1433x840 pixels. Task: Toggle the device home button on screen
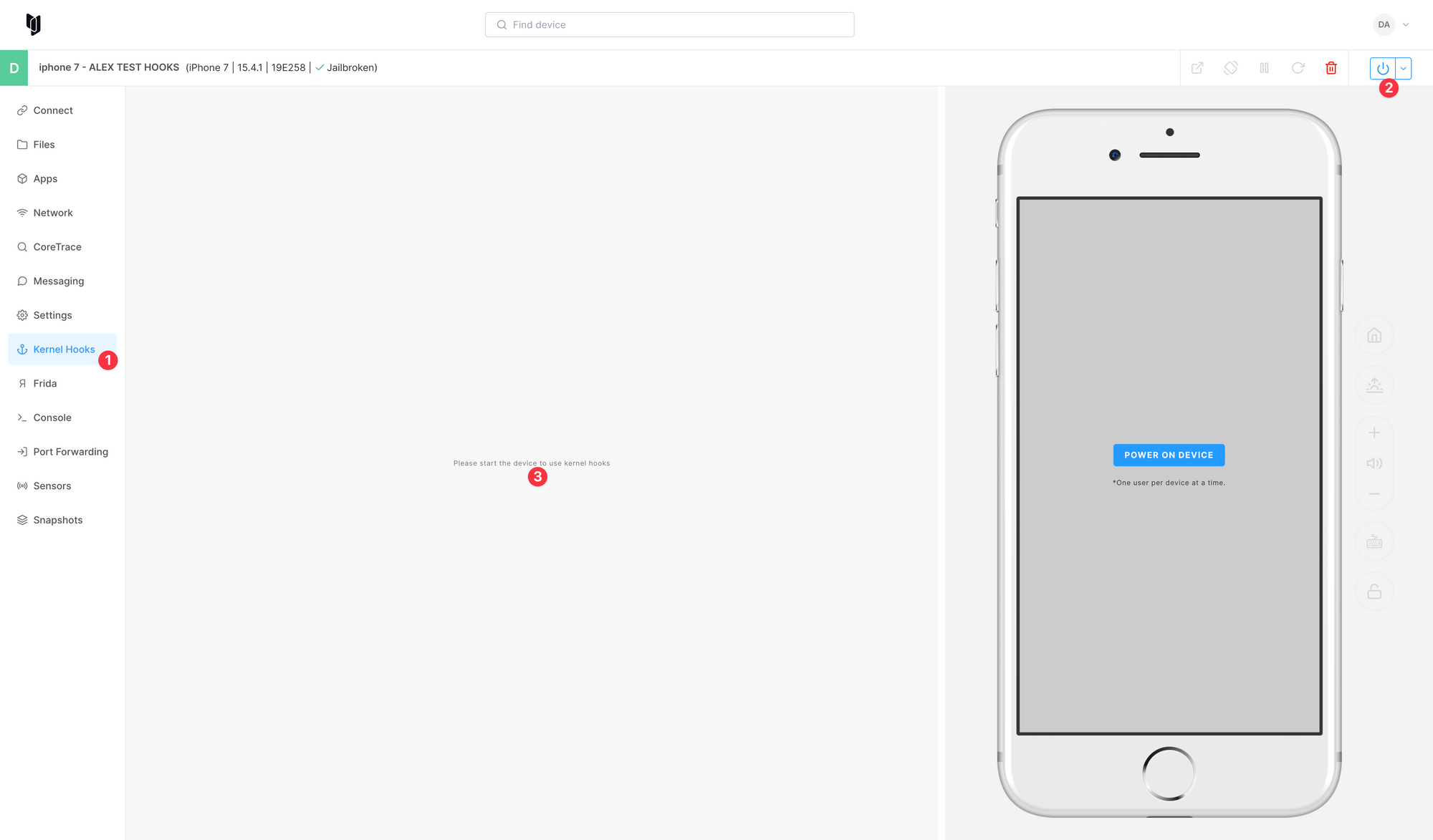click(1375, 336)
